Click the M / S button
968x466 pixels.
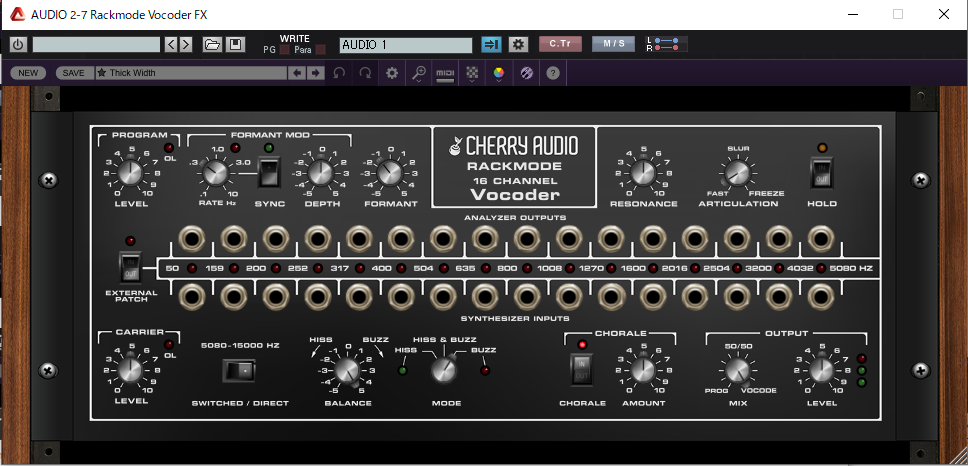coord(613,44)
